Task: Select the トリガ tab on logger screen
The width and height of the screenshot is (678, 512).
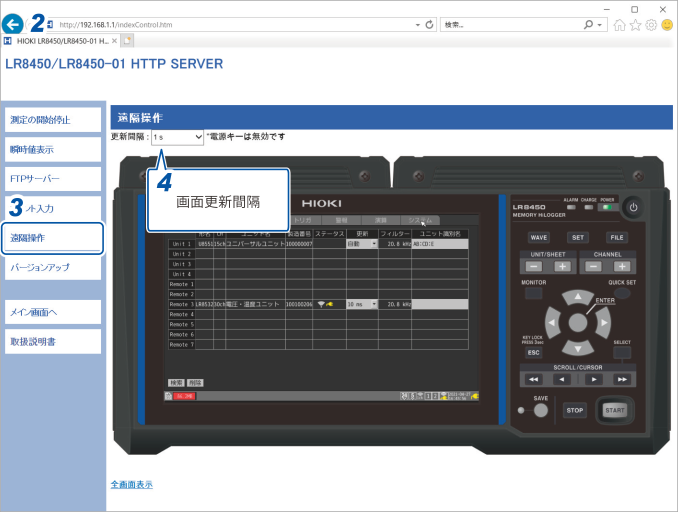Action: (303, 220)
